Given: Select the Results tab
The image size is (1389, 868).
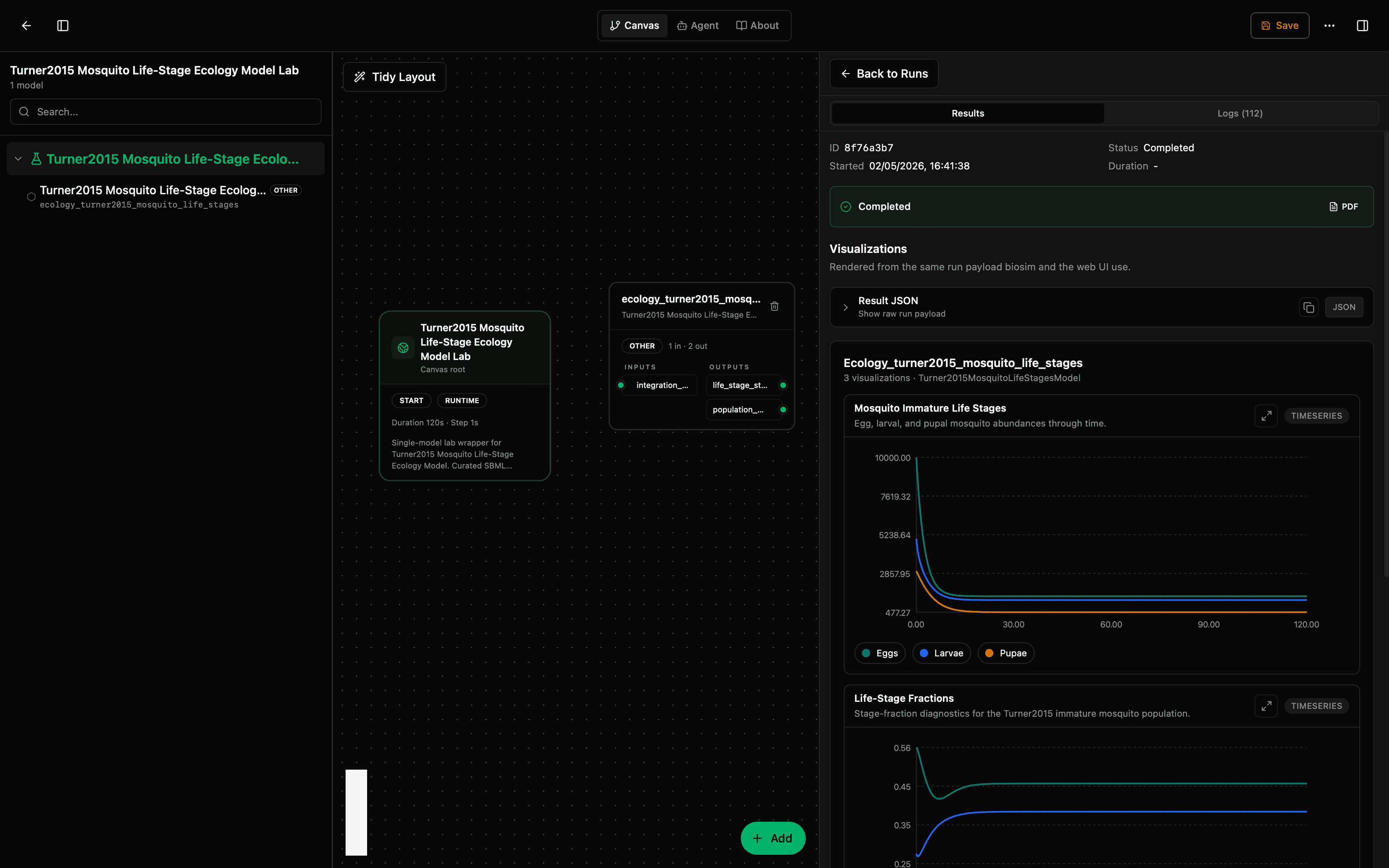Looking at the screenshot, I should pos(968,113).
